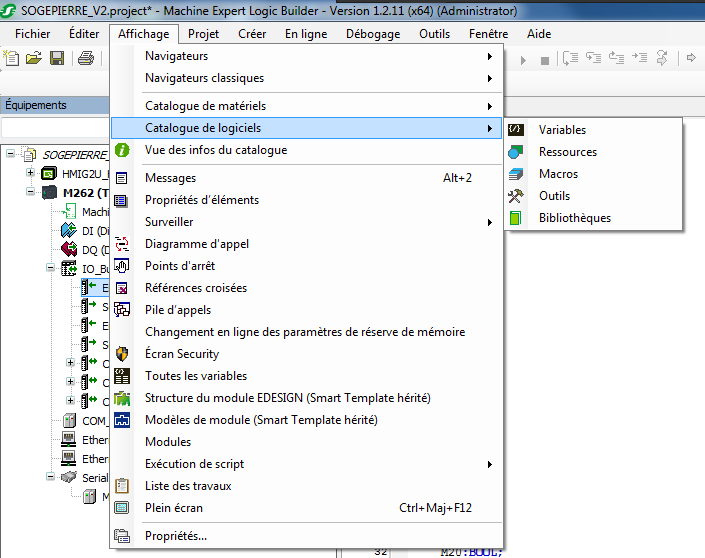Collapse the Serial line tree node

[x=50, y=477]
